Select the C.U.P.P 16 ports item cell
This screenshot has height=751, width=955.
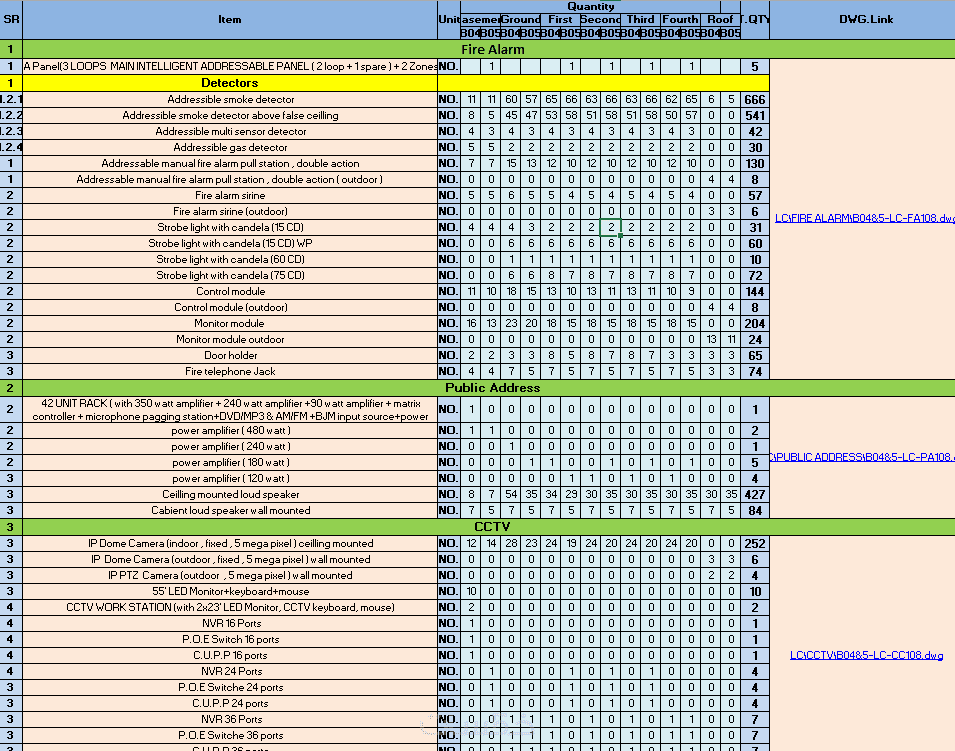tap(230, 655)
